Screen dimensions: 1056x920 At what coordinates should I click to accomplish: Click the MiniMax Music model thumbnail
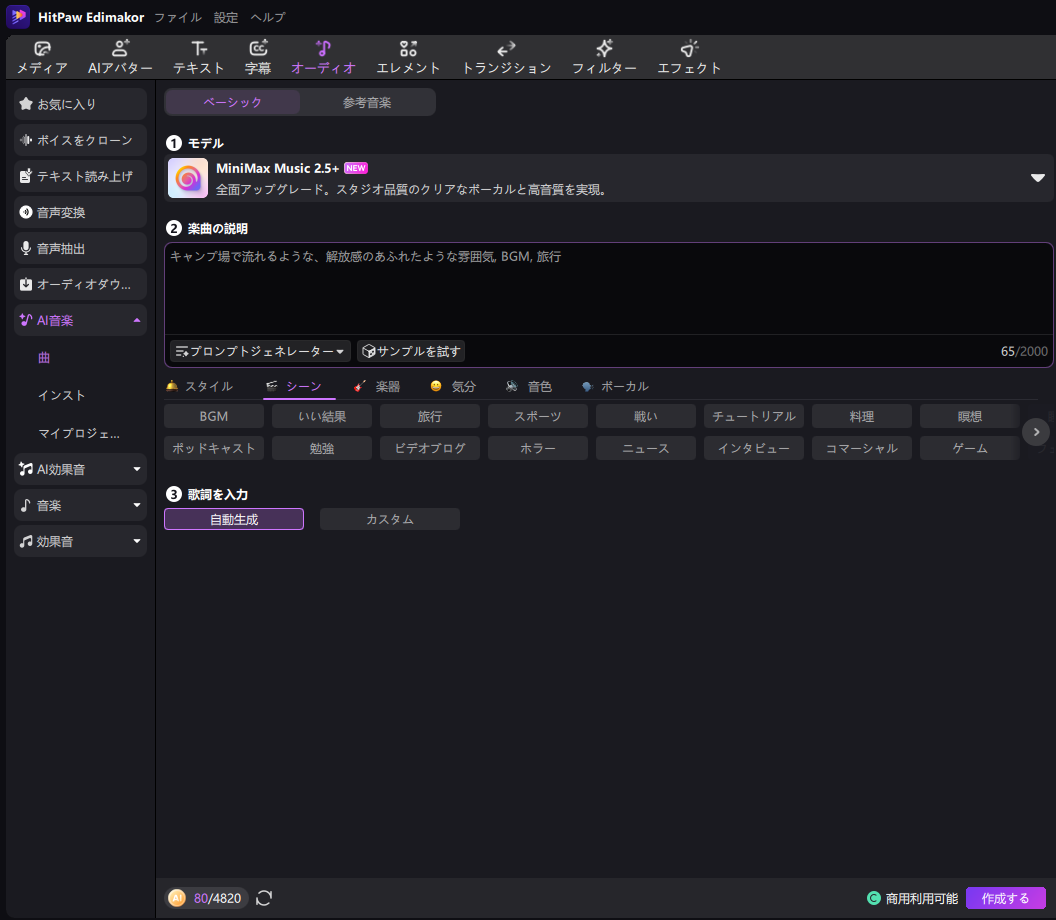click(x=188, y=178)
